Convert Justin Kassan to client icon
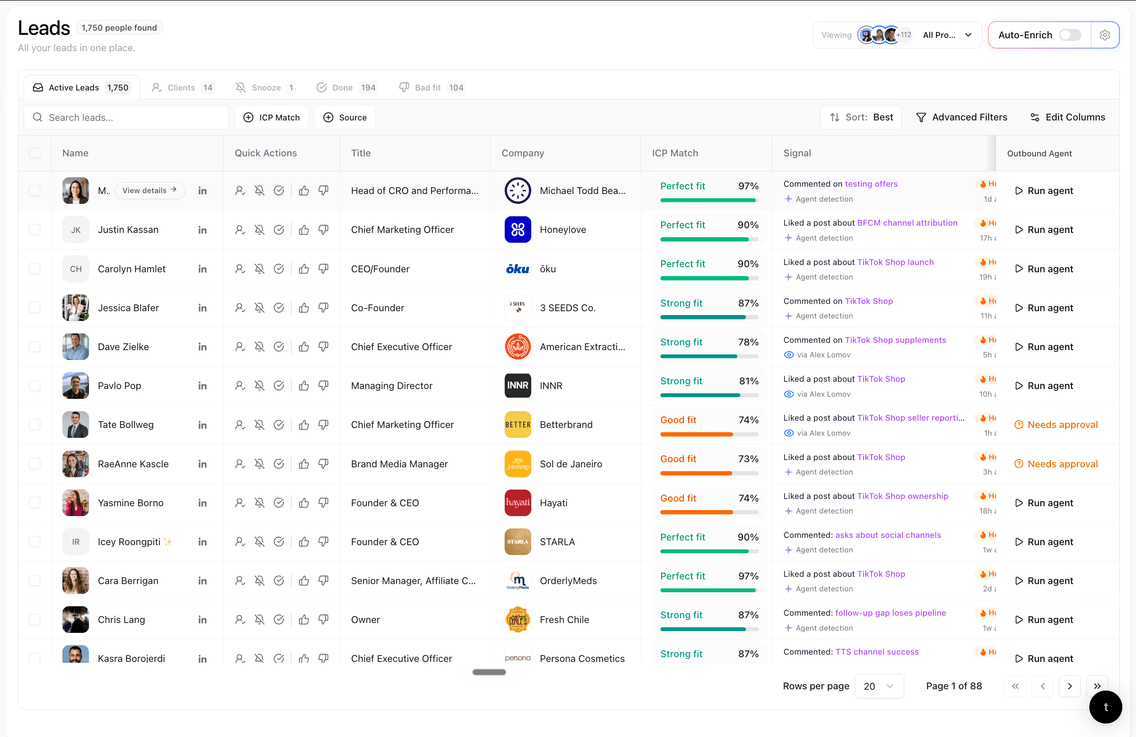Viewport: 1136px width, 737px height. coord(240,230)
